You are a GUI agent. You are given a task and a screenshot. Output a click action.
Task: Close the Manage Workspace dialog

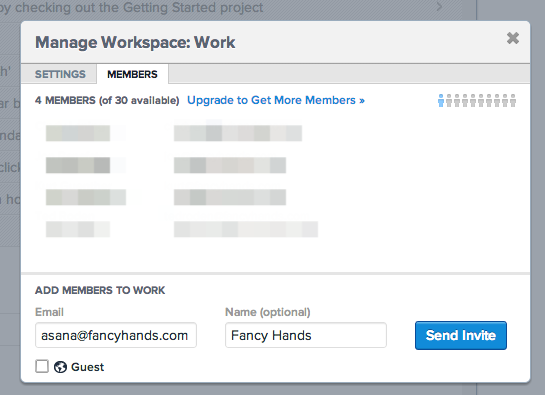tap(513, 38)
